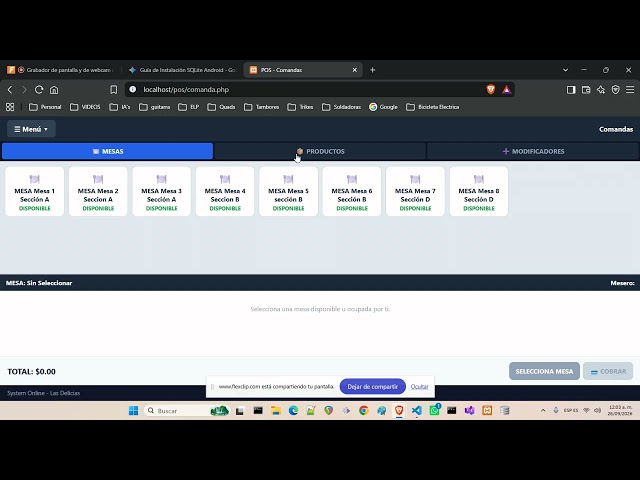
Task: Go back with browser back arrow
Action: click(10, 89)
